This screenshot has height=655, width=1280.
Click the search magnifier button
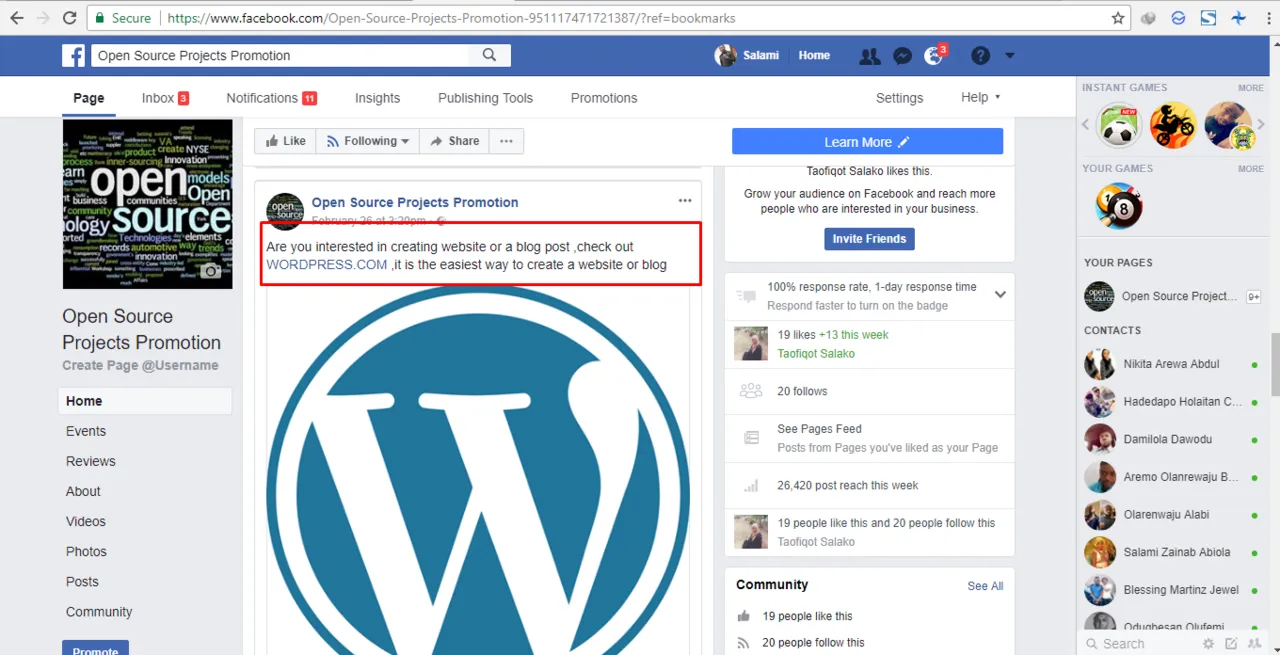coord(489,55)
